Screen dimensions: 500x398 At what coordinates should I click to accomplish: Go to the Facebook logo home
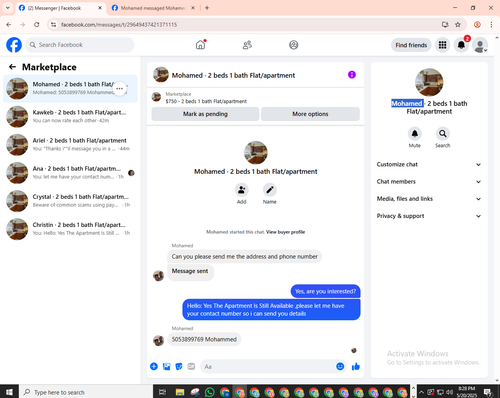pos(14,45)
